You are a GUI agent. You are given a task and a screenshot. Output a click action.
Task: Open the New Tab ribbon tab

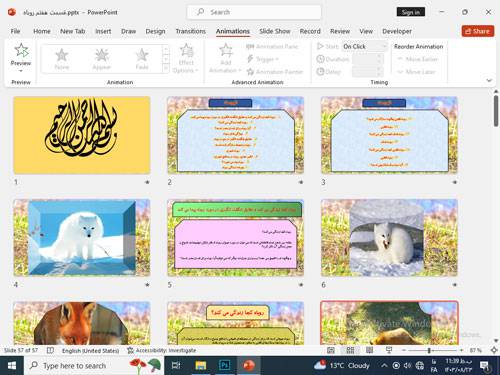(73, 31)
